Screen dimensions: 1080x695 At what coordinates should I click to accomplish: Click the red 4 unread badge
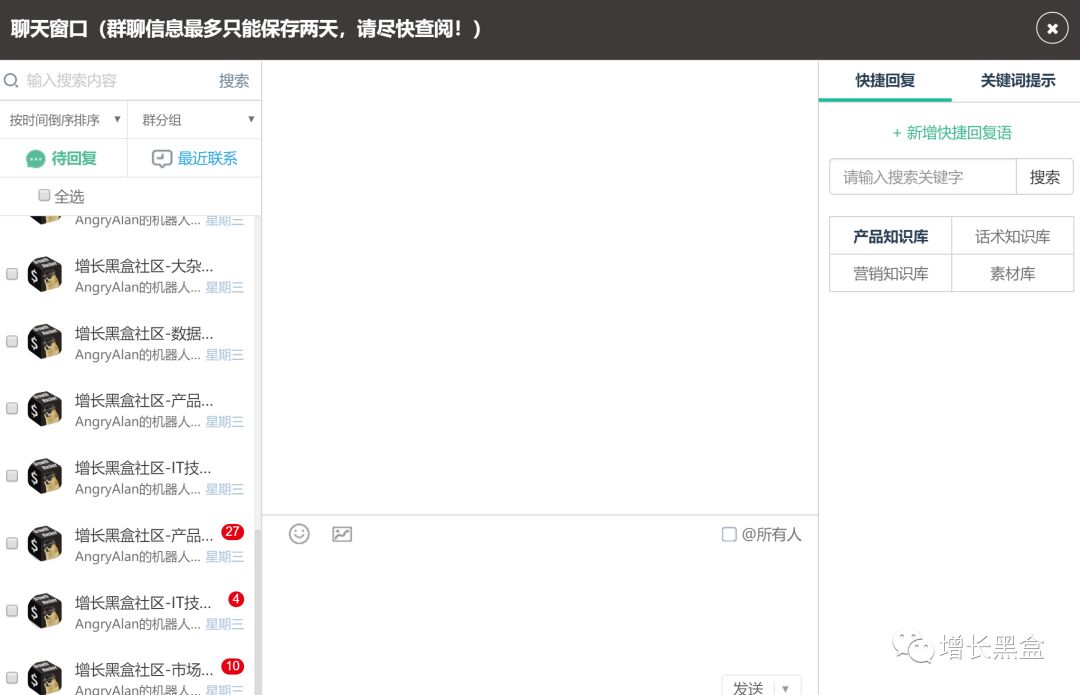coord(236,599)
